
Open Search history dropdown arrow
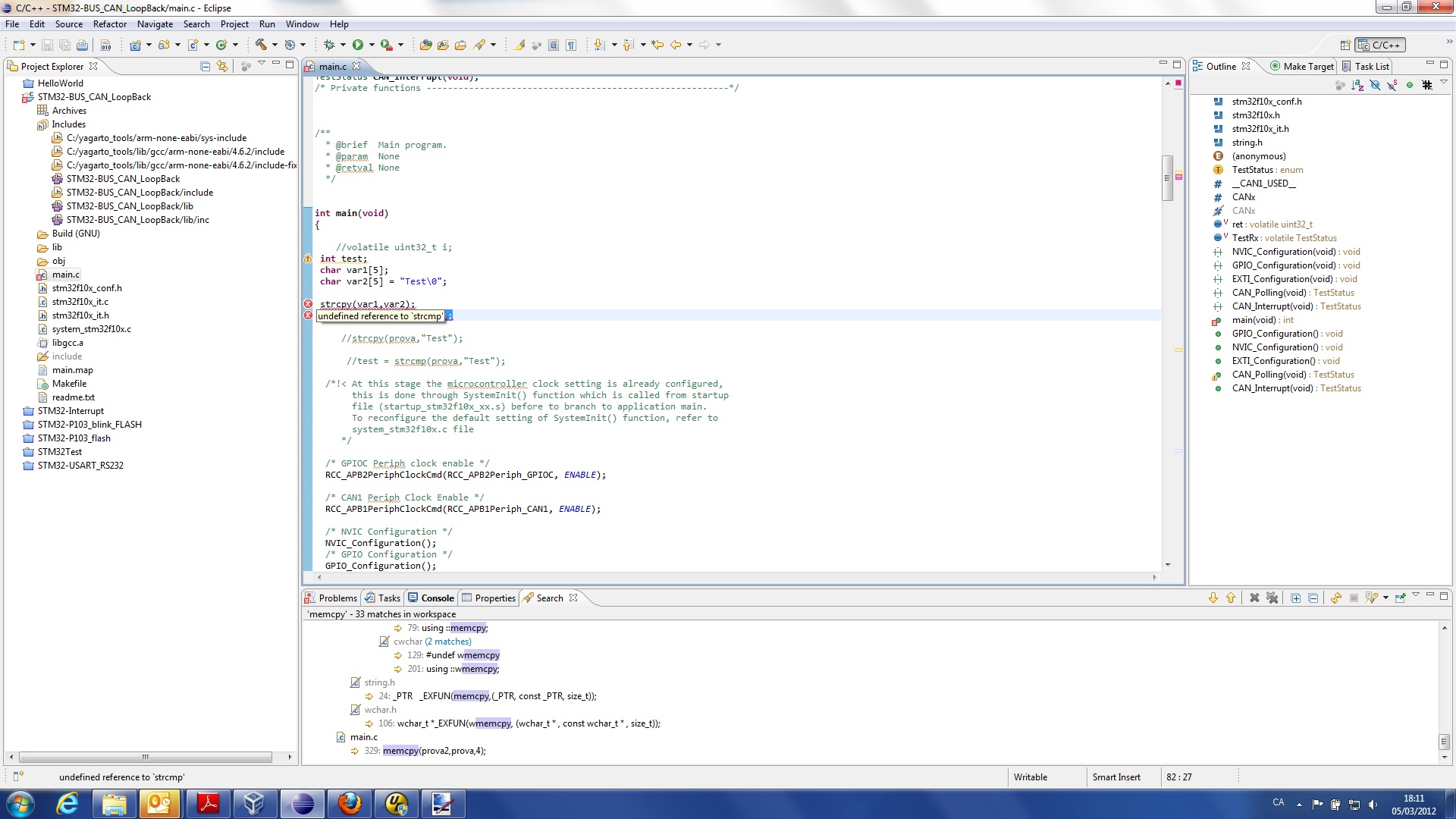1385,598
